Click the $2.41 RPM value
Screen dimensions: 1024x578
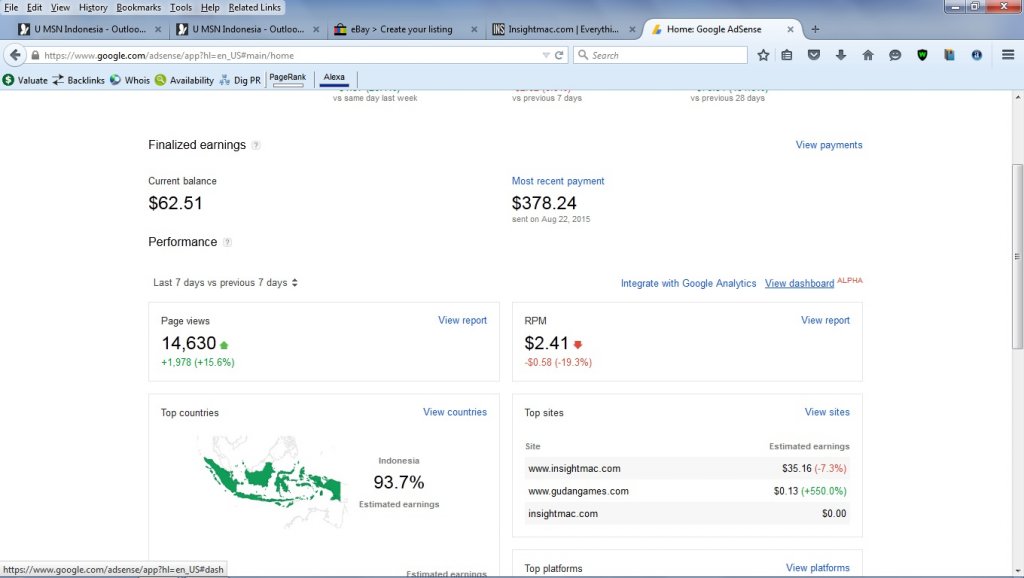(x=547, y=343)
